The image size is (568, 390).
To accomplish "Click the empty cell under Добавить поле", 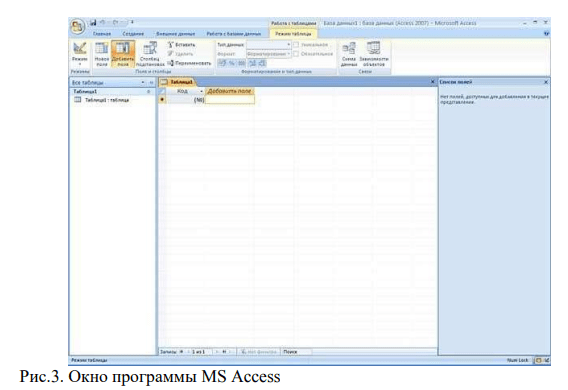I will (x=230, y=100).
